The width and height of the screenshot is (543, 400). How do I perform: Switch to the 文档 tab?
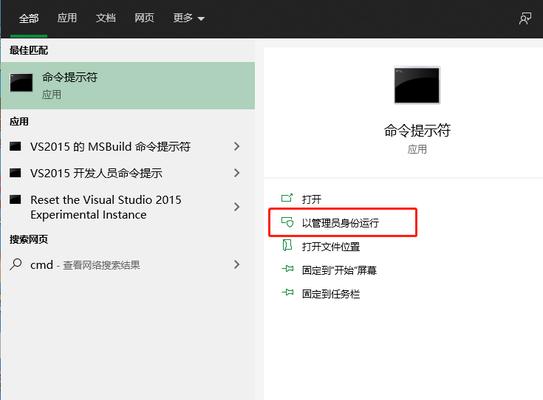(x=106, y=18)
